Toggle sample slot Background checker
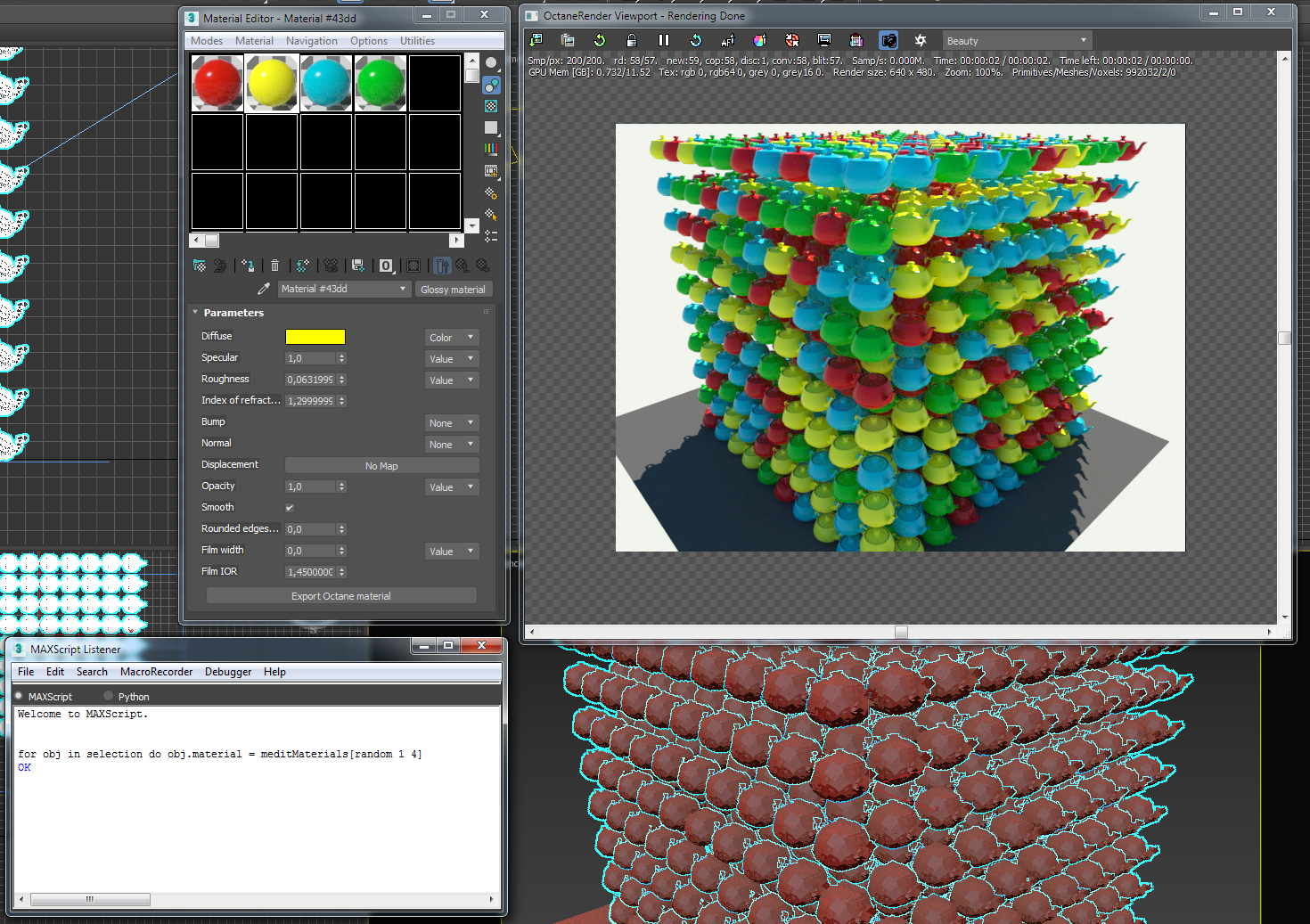The width and height of the screenshot is (1310, 924). point(491,106)
